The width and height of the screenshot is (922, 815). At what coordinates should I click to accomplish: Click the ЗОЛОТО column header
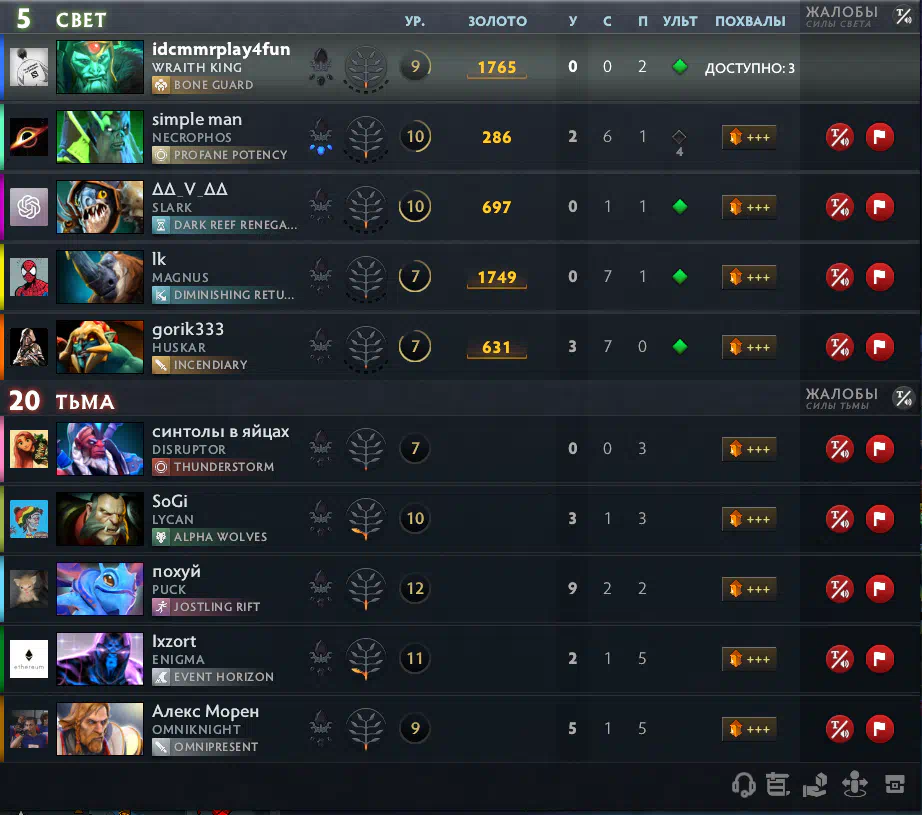[497, 21]
